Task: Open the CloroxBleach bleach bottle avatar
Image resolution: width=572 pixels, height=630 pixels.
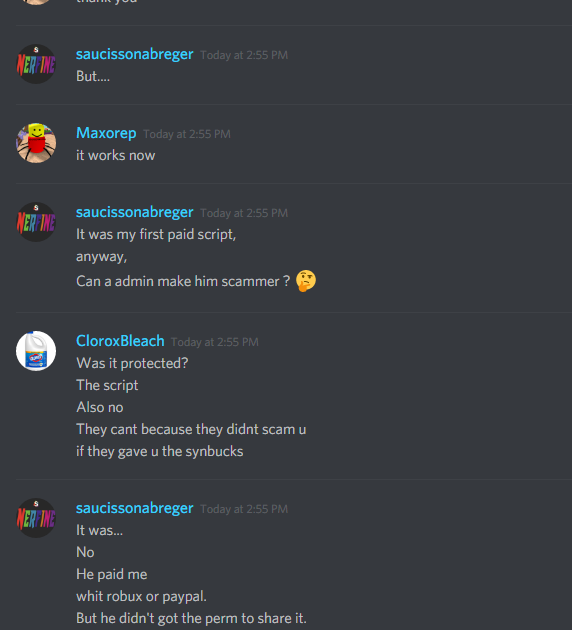Action: (36, 351)
